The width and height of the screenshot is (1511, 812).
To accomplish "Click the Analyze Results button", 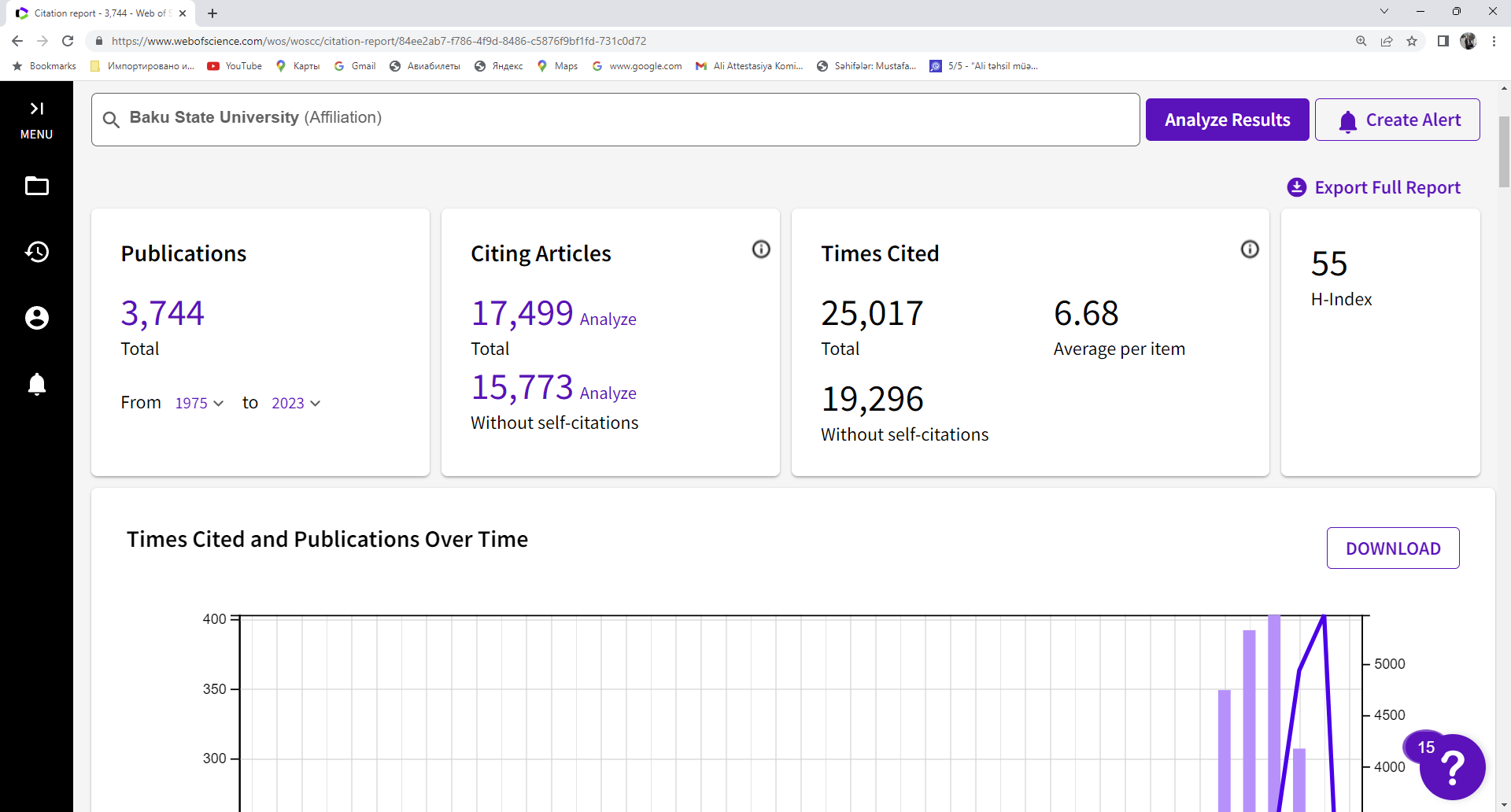I will [x=1227, y=120].
